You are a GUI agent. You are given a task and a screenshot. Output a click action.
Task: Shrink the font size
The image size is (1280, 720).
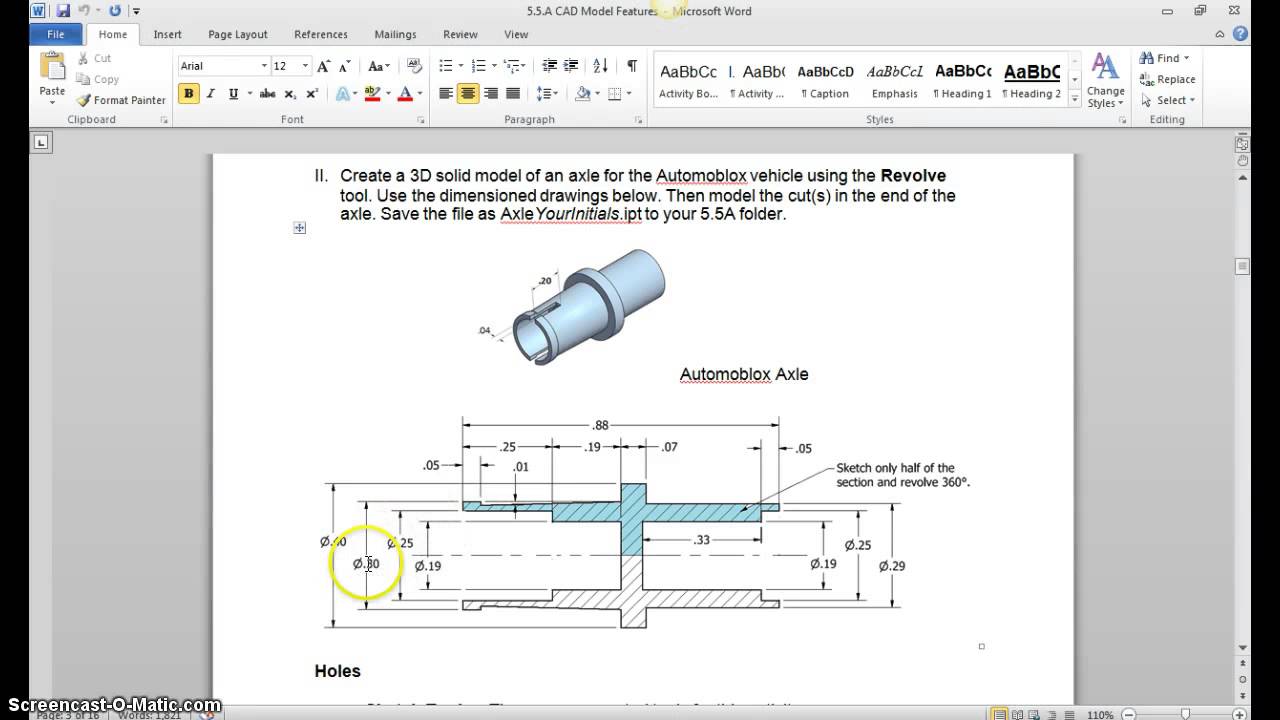click(x=346, y=66)
